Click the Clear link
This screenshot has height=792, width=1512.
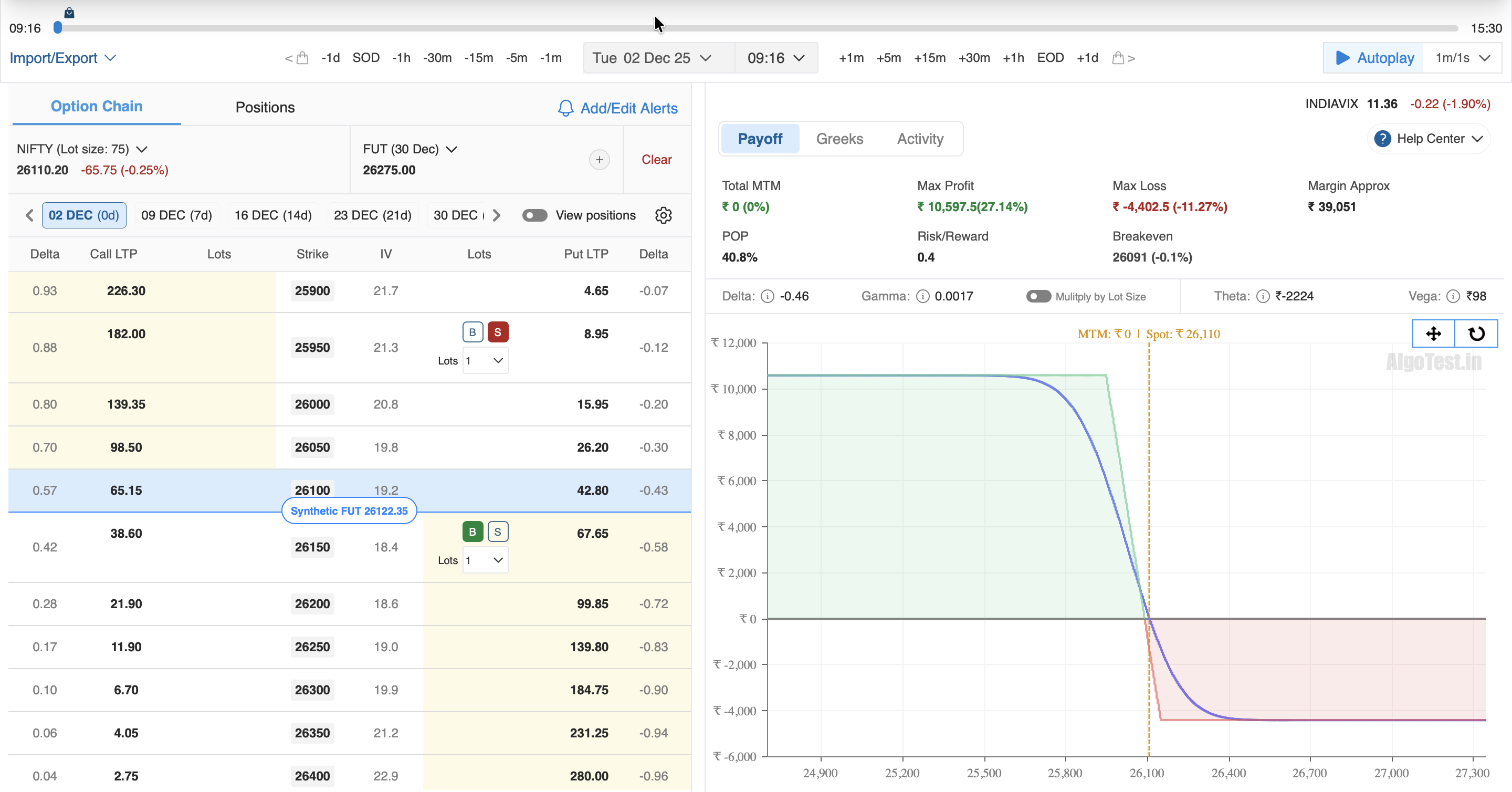(656, 160)
